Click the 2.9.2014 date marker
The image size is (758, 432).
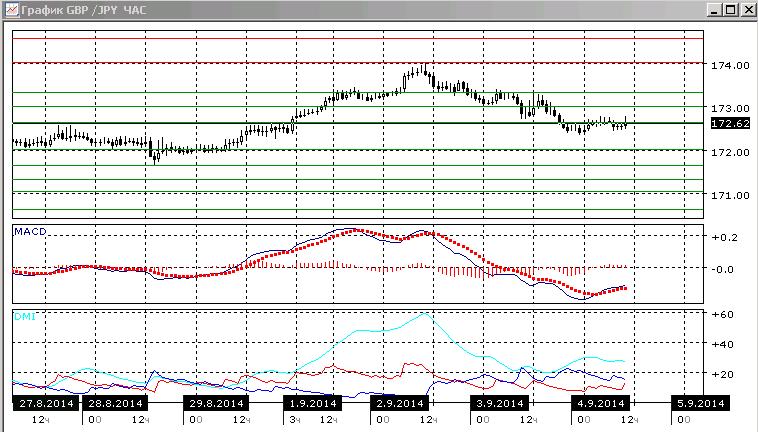pos(400,403)
